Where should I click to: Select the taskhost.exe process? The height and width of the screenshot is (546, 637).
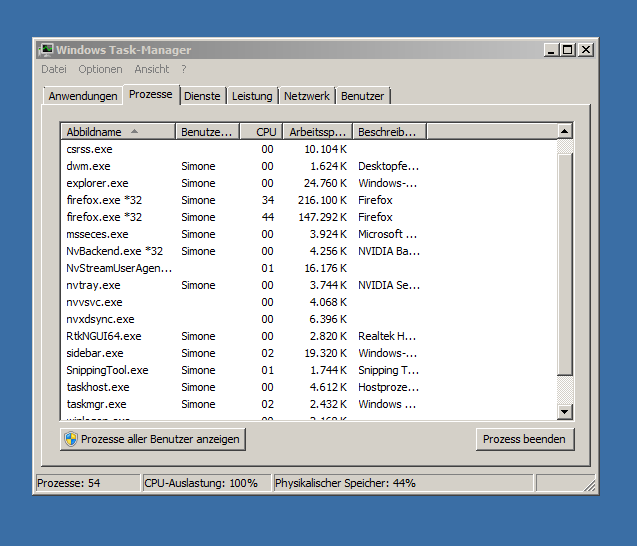[309, 388]
